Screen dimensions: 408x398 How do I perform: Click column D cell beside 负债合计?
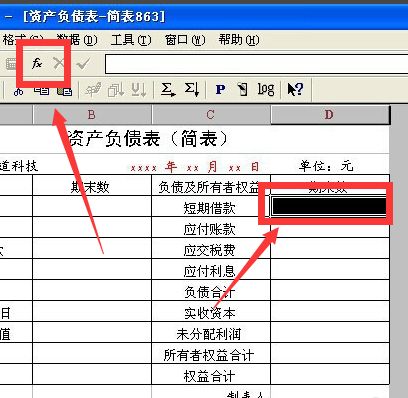coord(330,290)
